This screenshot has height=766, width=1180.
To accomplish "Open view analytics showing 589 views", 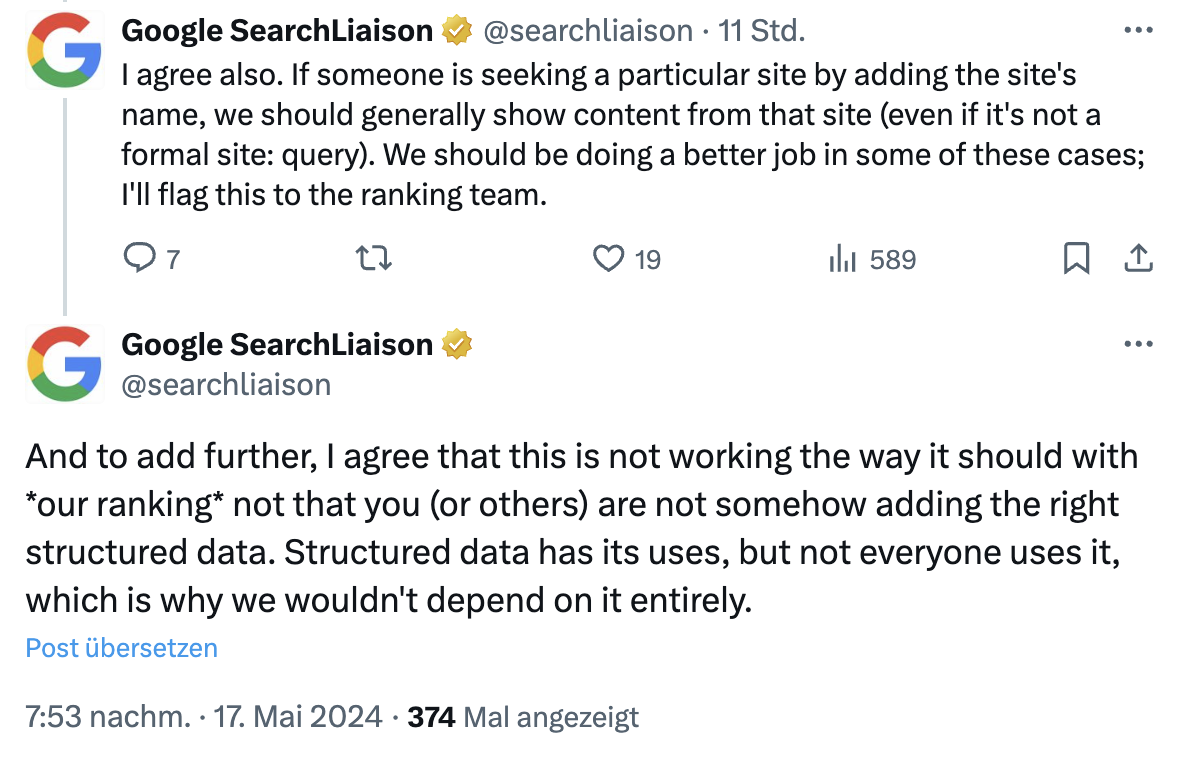I will (x=842, y=260).
